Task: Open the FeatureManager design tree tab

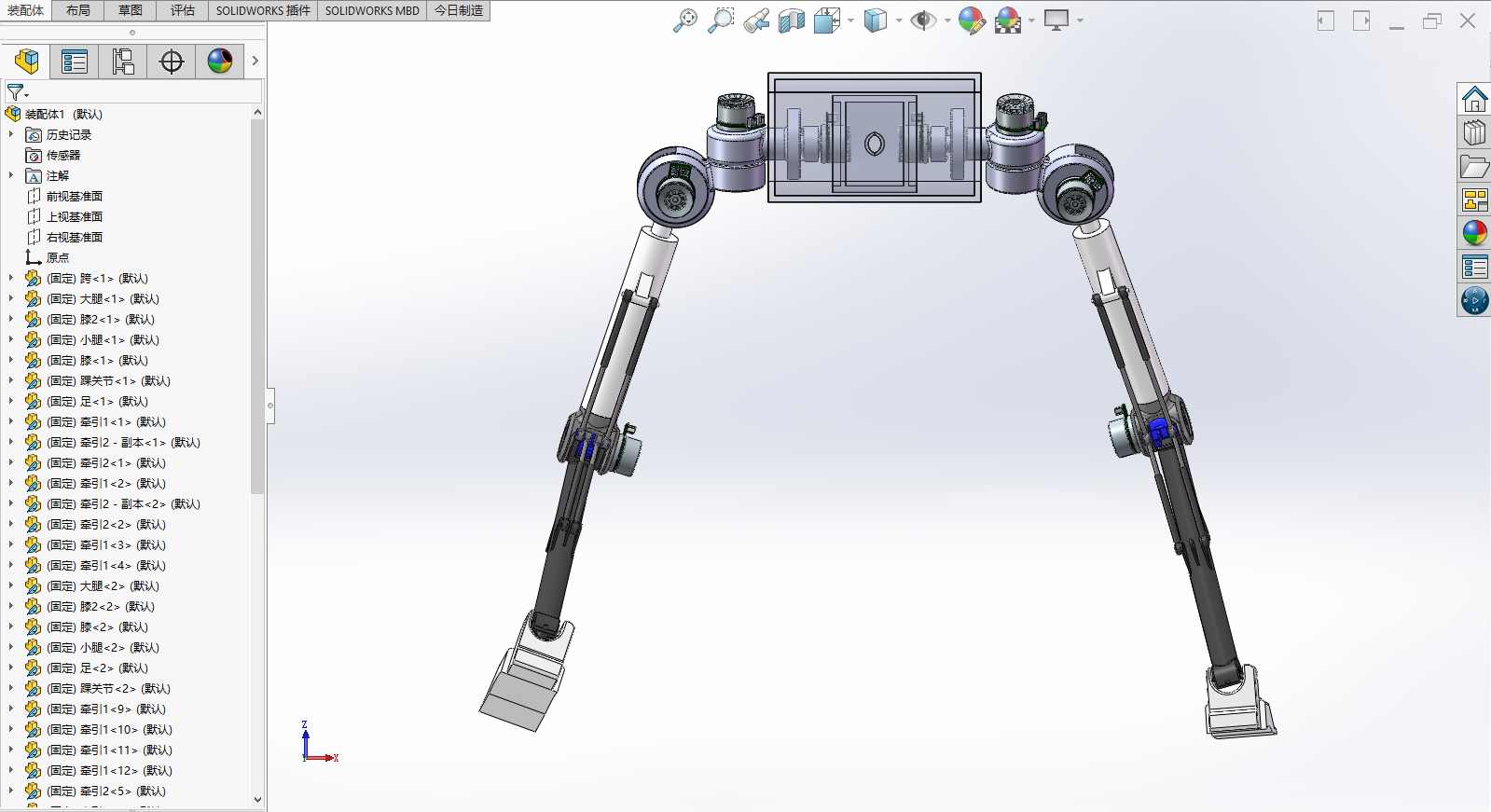Action: pyautogui.click(x=26, y=62)
